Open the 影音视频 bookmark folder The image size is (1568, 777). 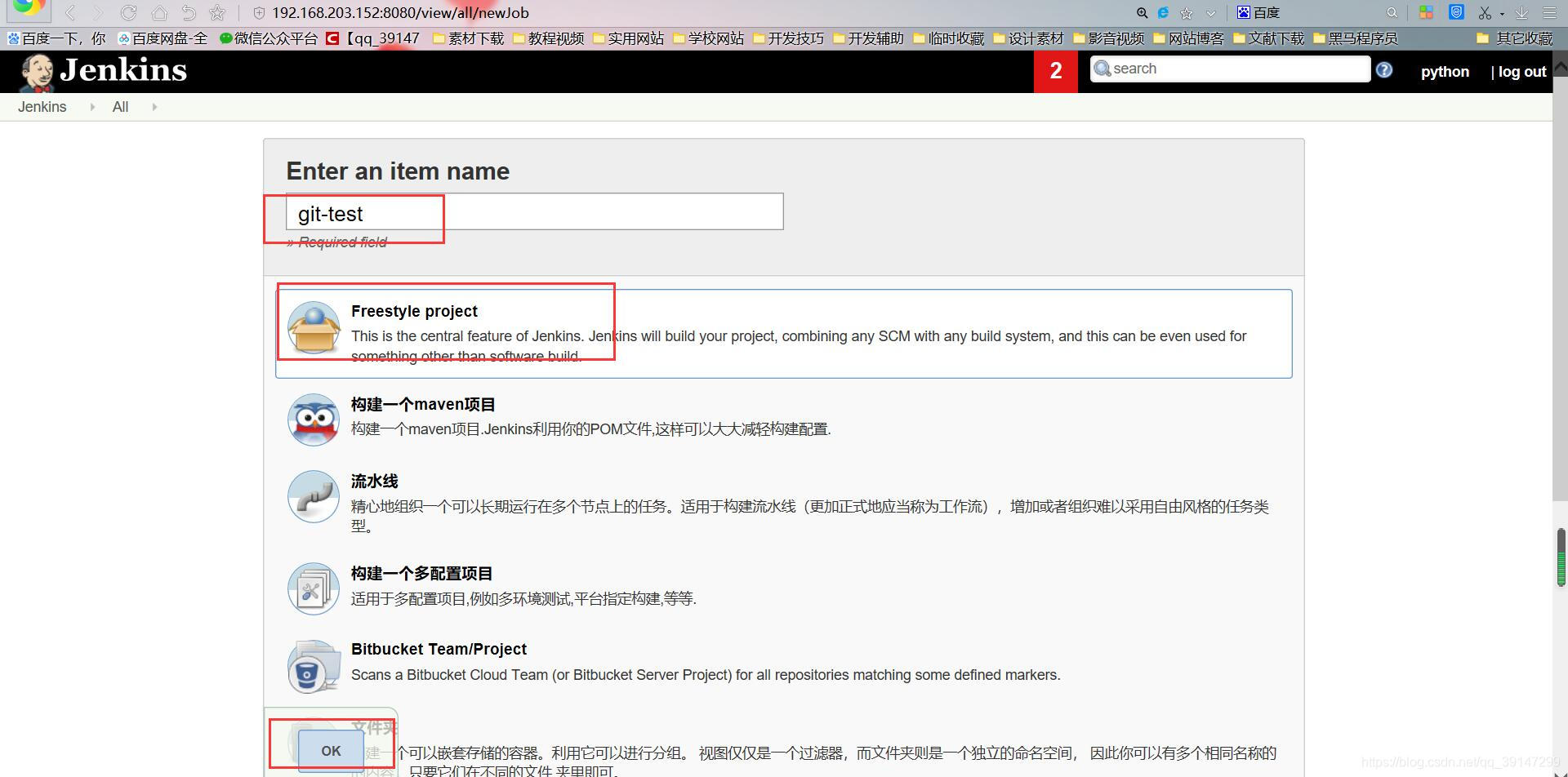coord(1108,38)
